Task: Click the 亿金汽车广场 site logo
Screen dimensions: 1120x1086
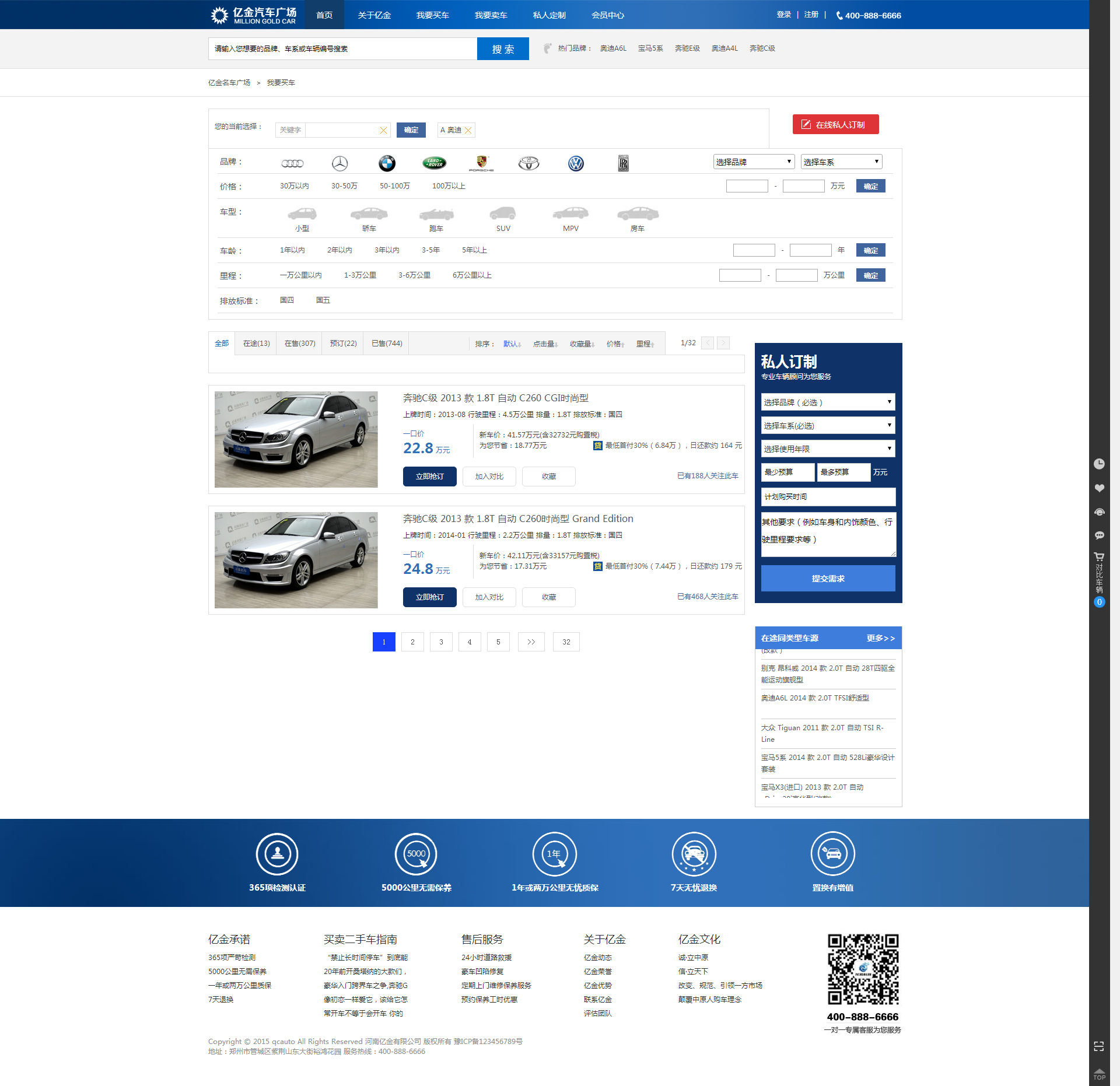Action: (254, 15)
